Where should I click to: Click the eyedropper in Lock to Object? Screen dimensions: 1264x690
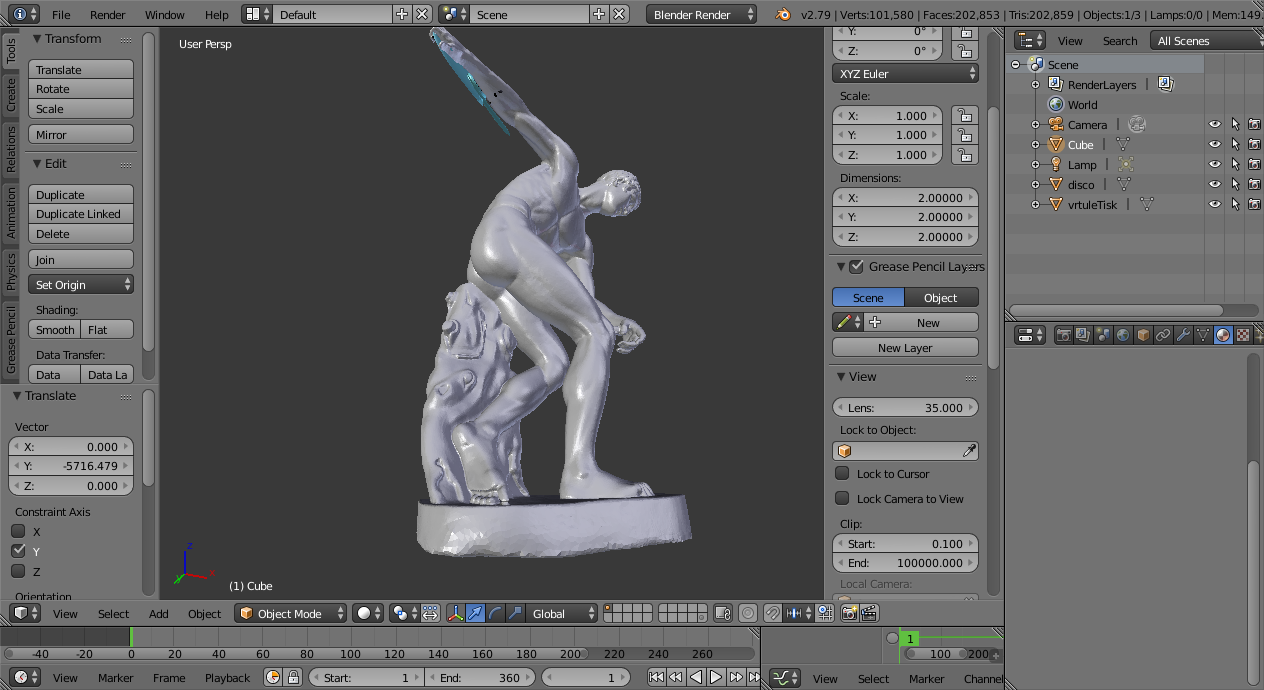pyautogui.click(x=968, y=452)
